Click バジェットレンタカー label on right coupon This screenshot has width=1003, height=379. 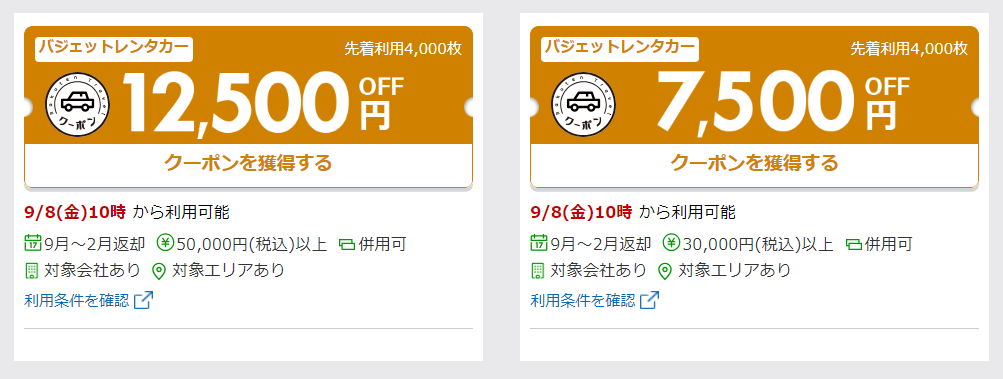click(x=620, y=49)
